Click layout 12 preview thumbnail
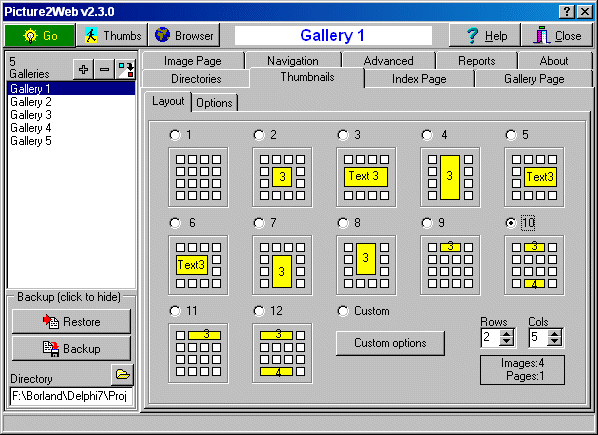 (x=282, y=353)
